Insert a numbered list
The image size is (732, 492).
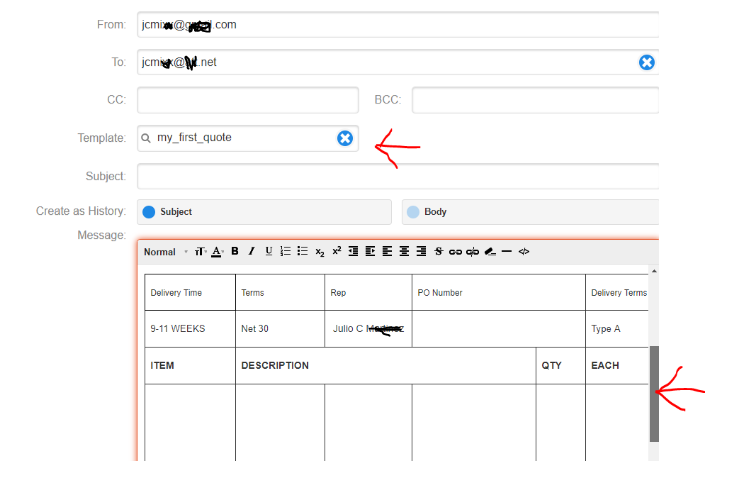285,251
